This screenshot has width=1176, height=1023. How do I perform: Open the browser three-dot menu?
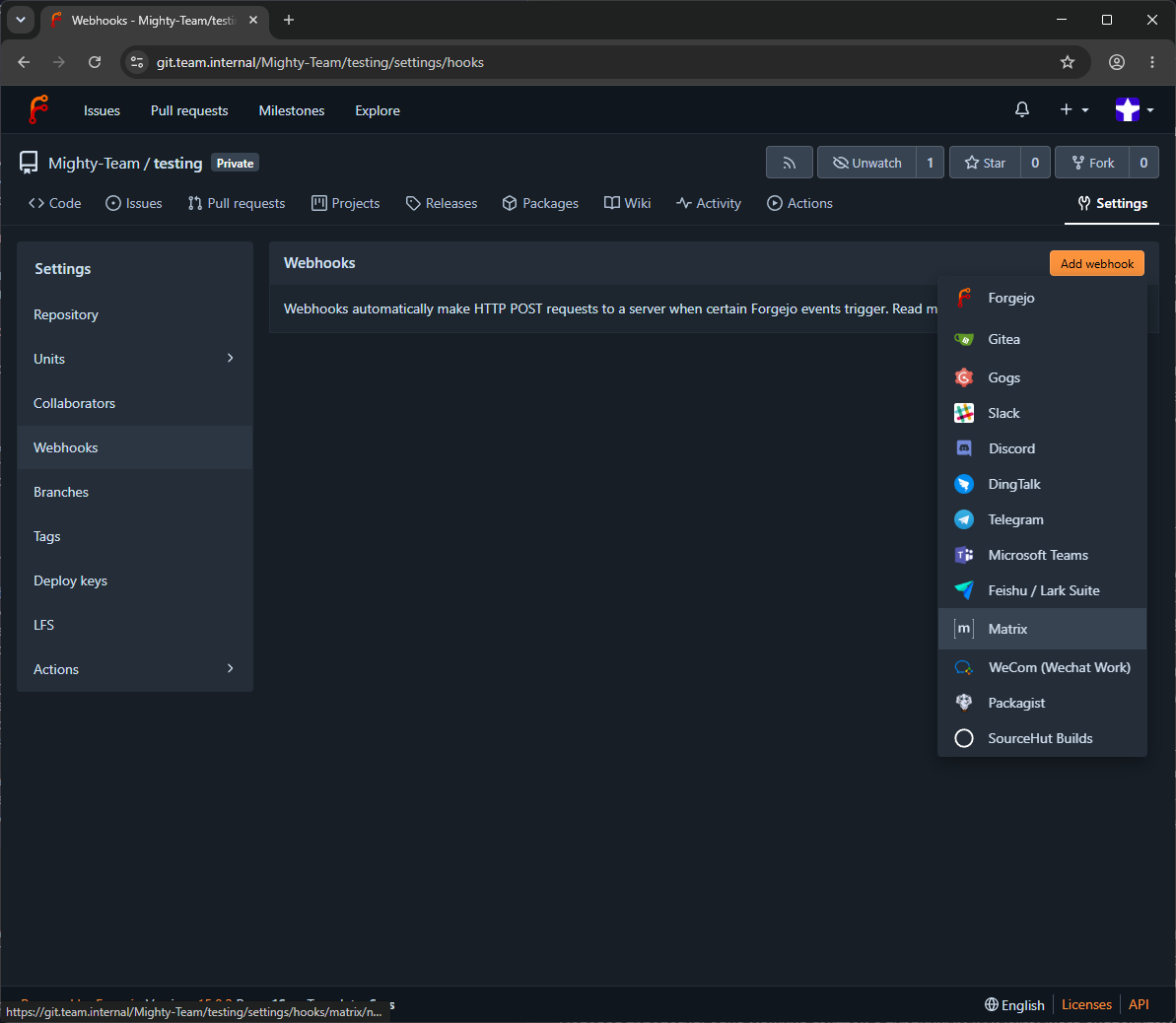click(x=1152, y=62)
